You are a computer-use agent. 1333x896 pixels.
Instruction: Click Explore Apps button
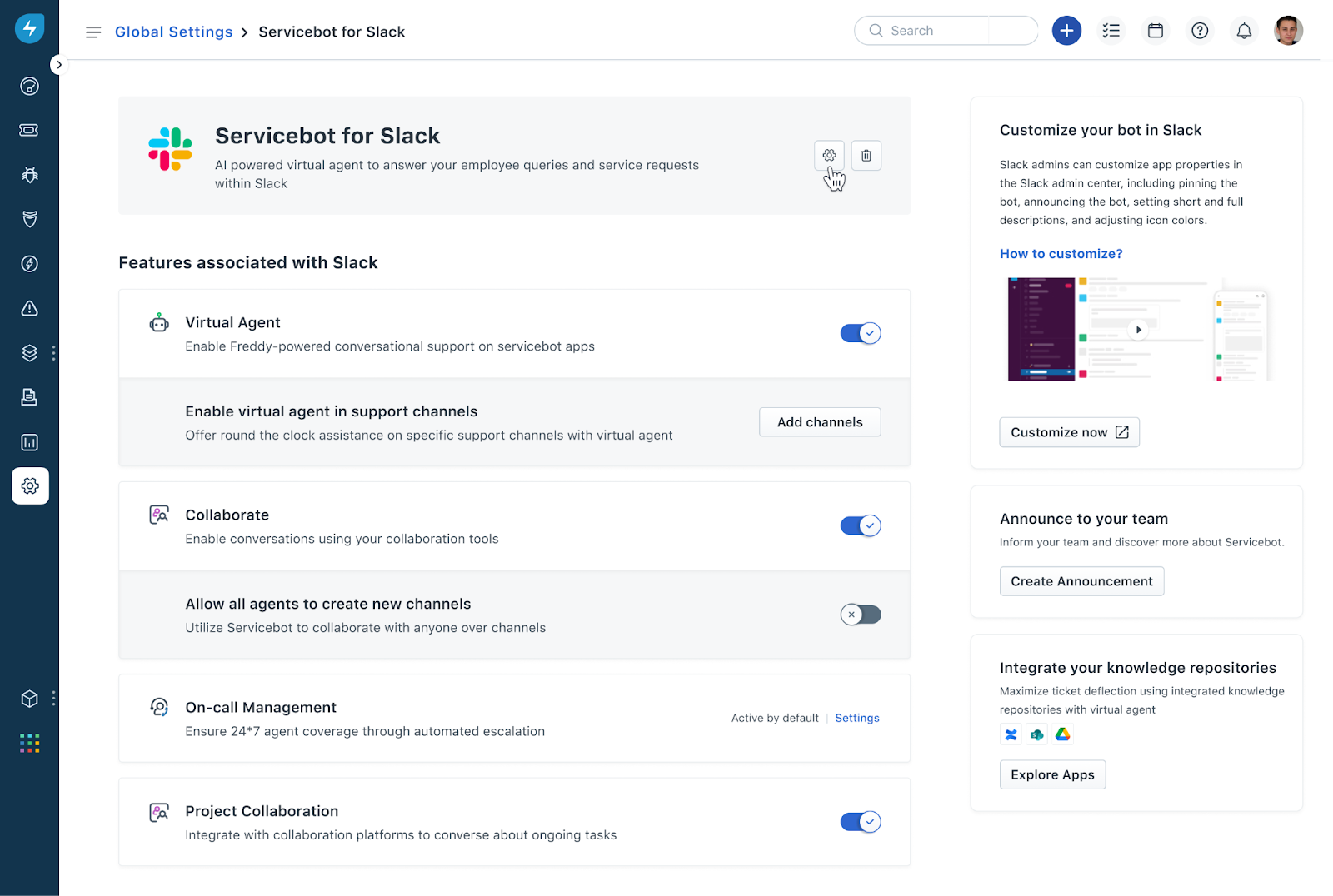1053,774
